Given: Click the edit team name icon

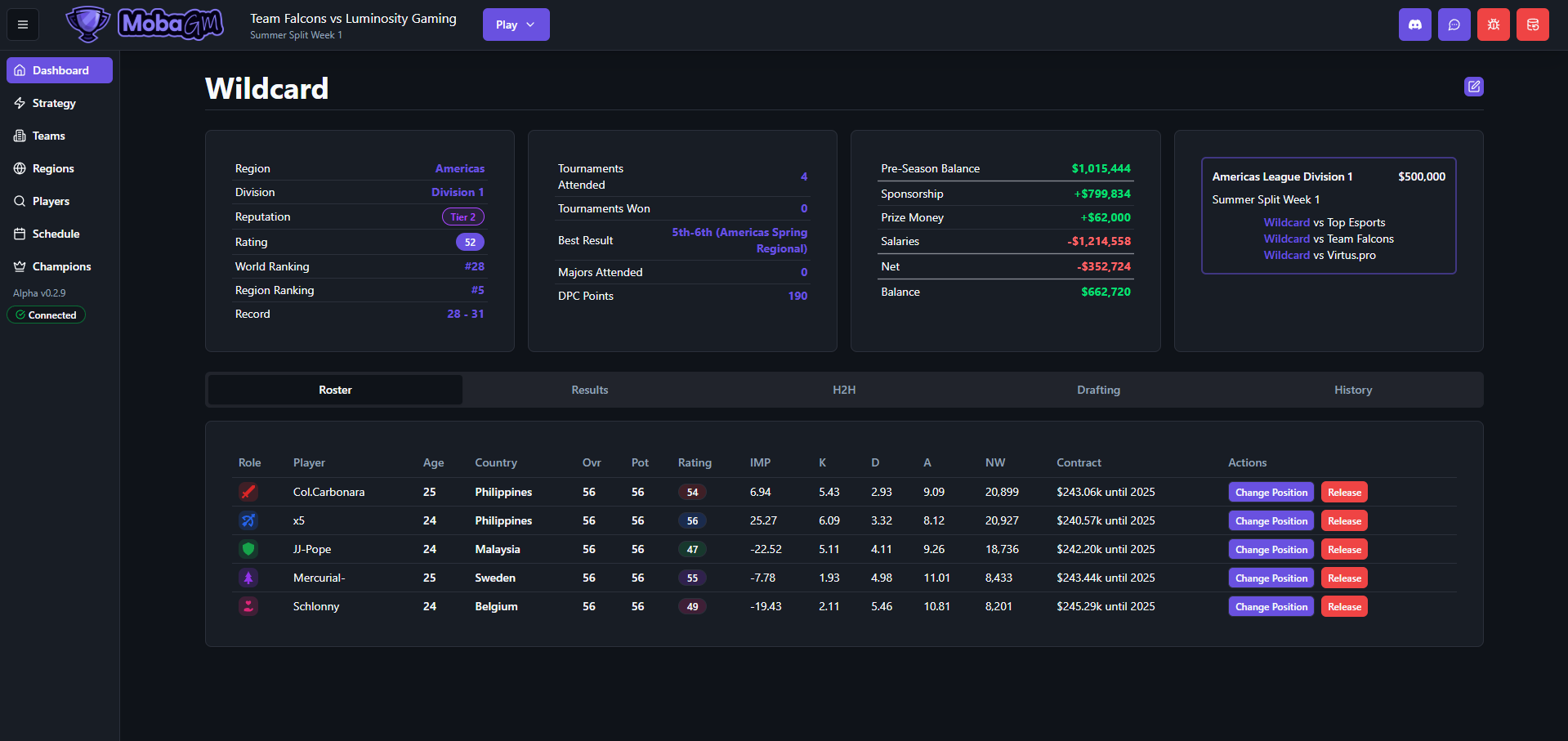Looking at the screenshot, I should [x=1473, y=87].
